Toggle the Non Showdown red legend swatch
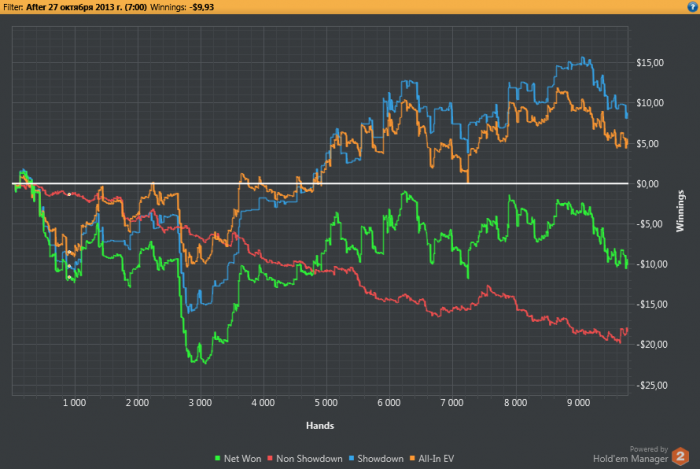The image size is (700, 469). [x=270, y=458]
